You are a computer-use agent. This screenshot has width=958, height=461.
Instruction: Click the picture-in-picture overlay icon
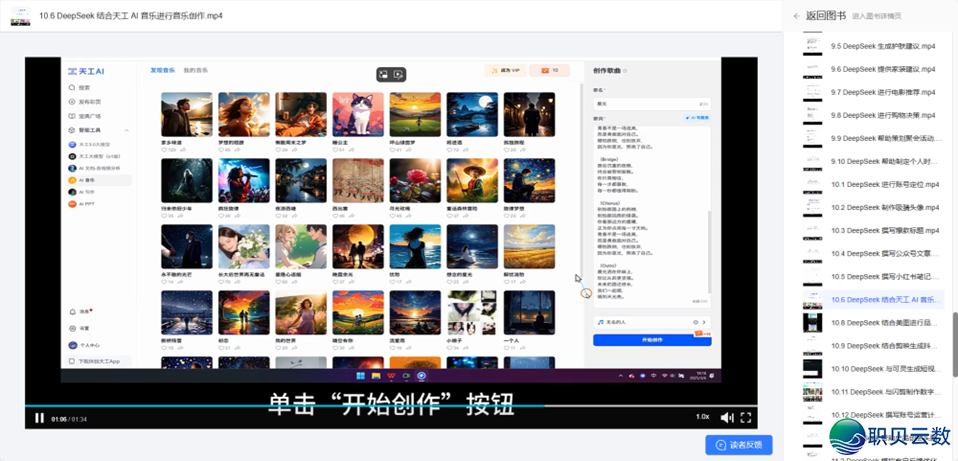(384, 74)
